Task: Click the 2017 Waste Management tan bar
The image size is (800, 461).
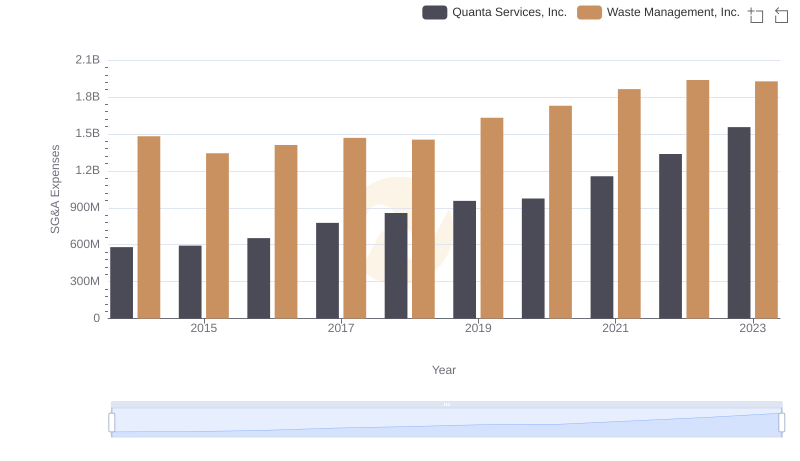Action: click(x=355, y=228)
